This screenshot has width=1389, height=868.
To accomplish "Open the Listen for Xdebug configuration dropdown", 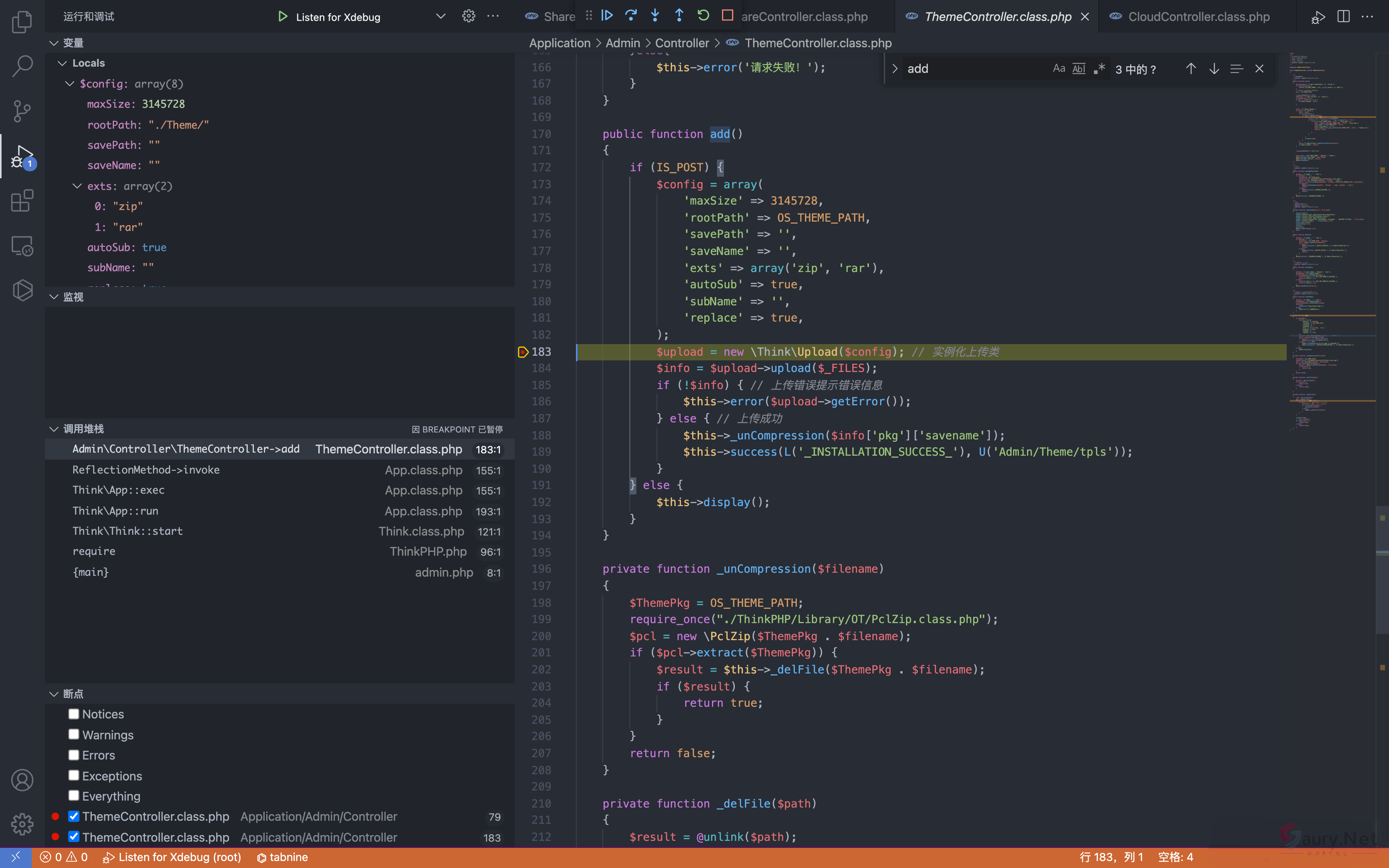I will [x=440, y=16].
